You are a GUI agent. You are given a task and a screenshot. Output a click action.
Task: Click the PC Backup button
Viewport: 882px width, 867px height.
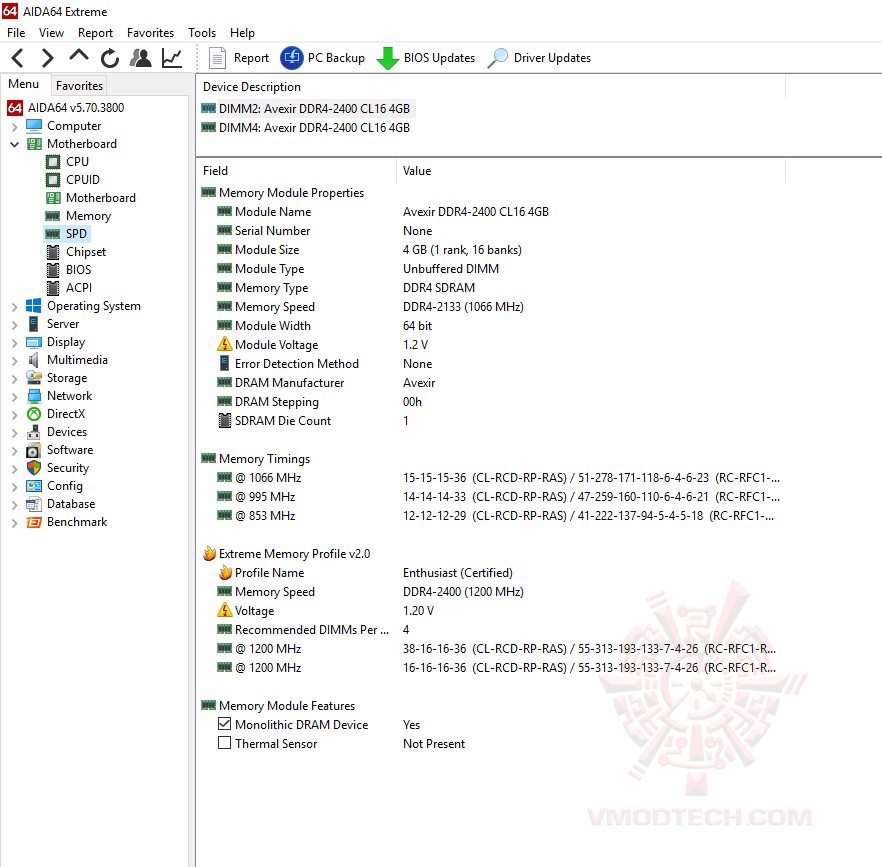(x=323, y=58)
